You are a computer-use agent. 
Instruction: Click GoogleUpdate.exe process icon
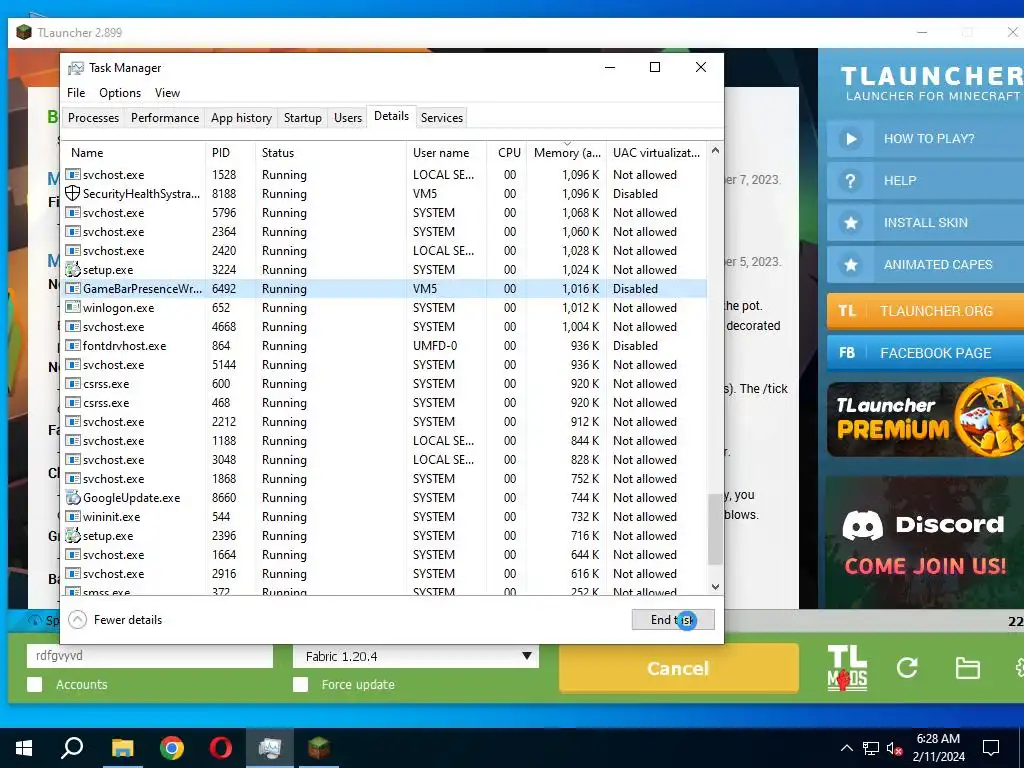(72, 498)
